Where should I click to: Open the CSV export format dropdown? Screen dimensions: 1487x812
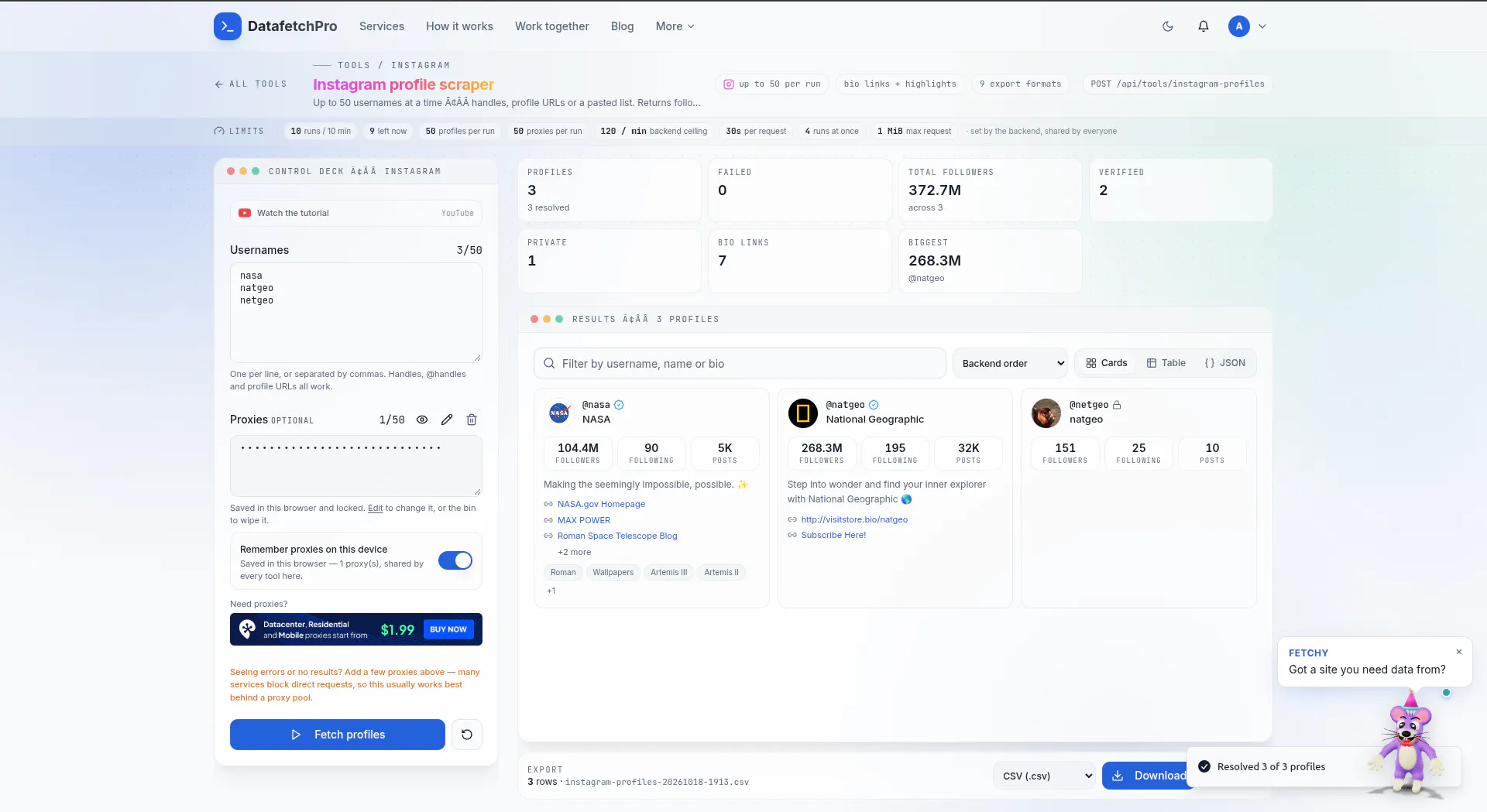[x=1045, y=776]
